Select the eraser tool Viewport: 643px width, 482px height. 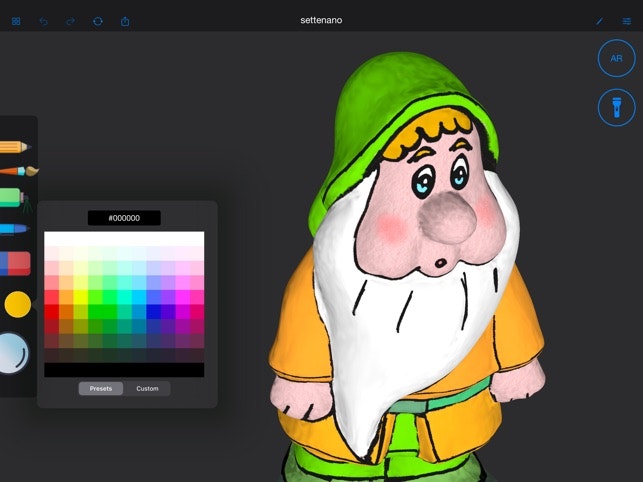point(15,263)
